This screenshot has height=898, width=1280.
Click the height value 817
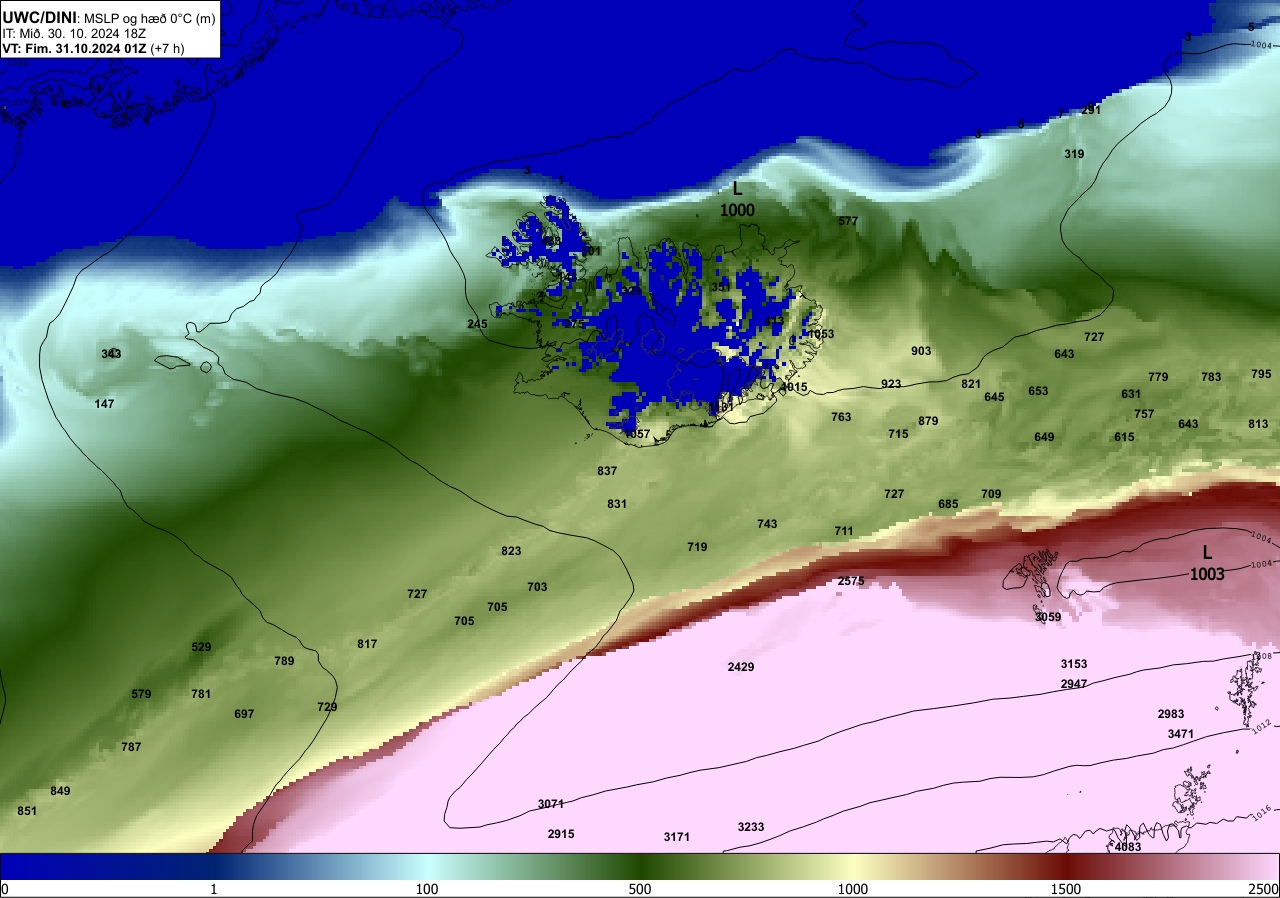367,644
